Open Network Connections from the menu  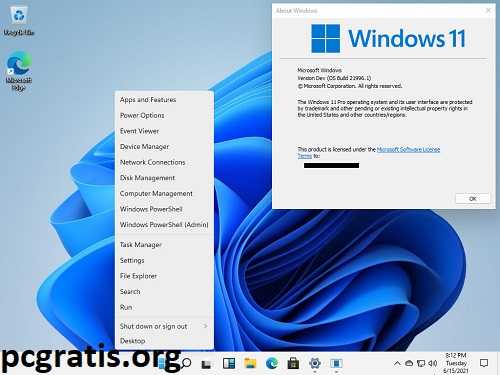point(165,162)
